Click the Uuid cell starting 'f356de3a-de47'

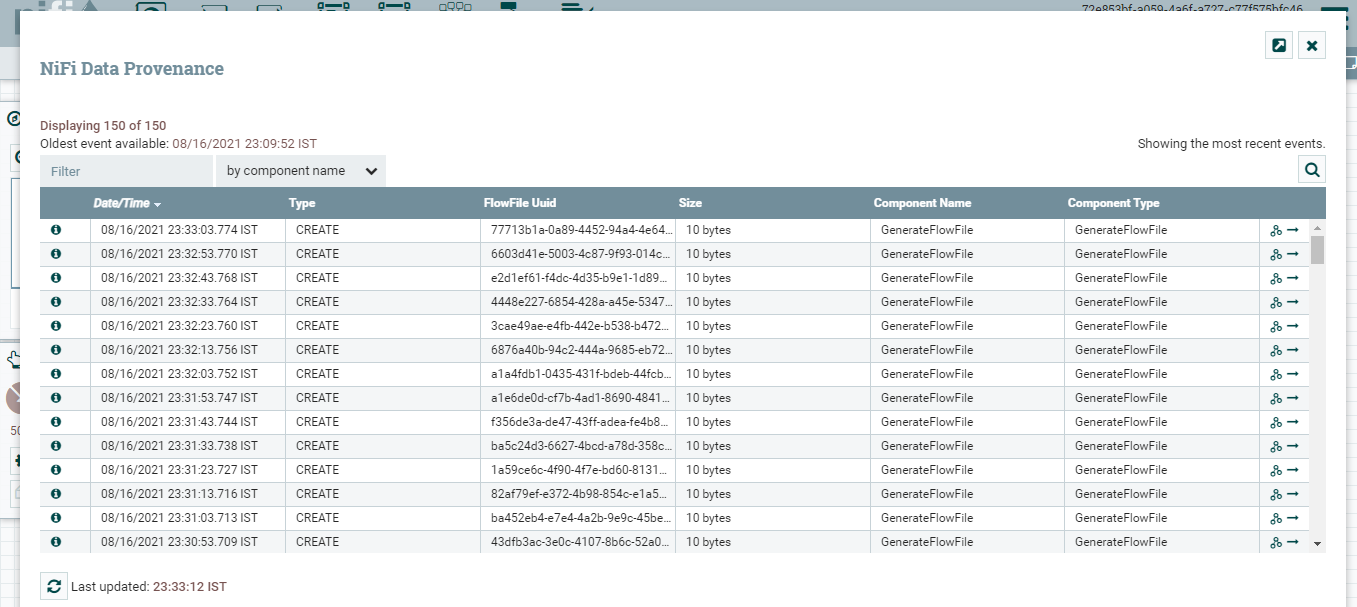[x=577, y=422]
